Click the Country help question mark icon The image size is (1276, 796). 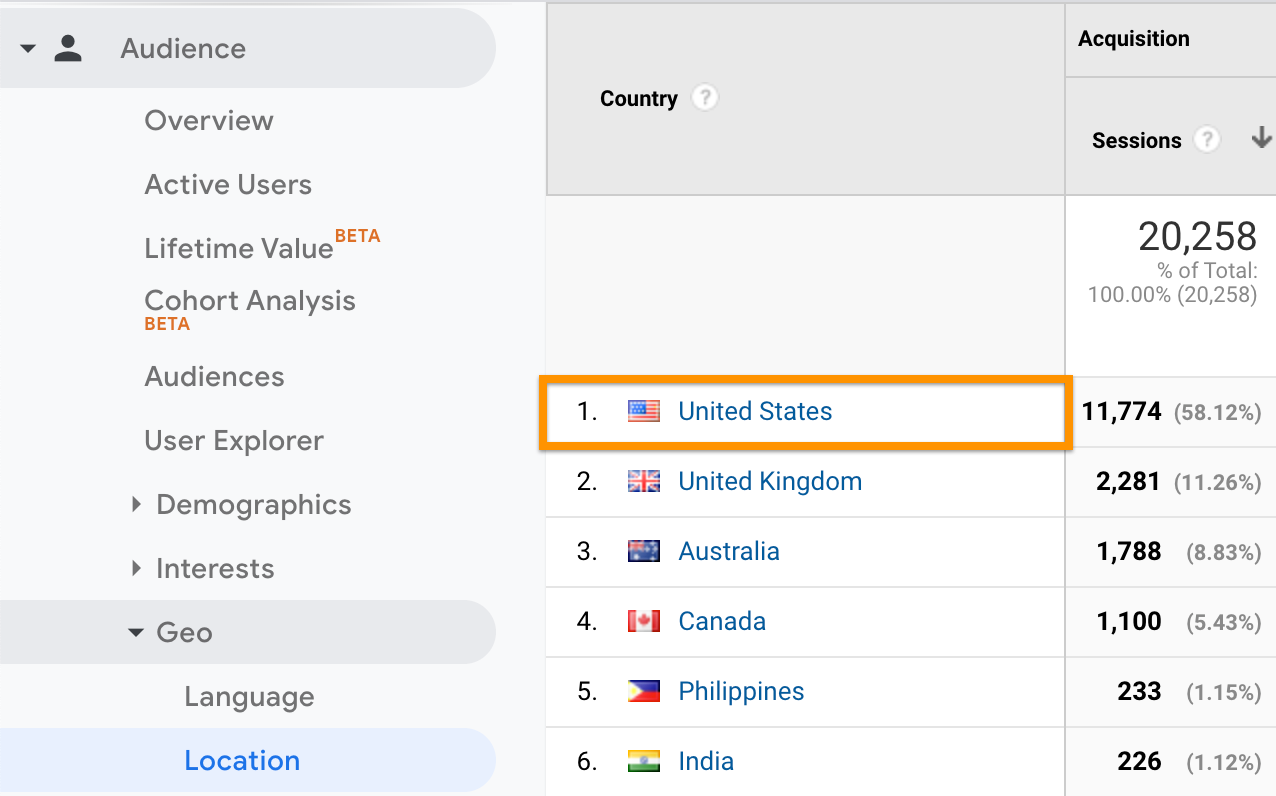(705, 98)
